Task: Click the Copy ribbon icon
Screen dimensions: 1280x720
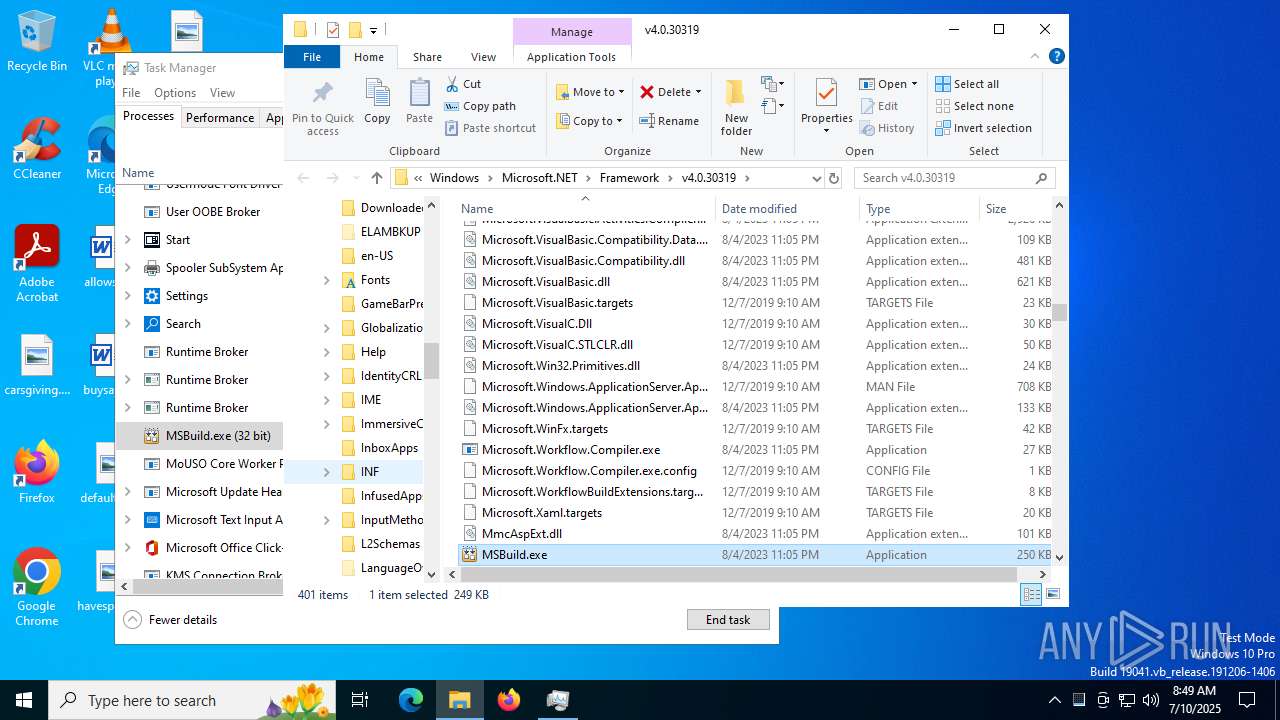Action: click(x=377, y=101)
